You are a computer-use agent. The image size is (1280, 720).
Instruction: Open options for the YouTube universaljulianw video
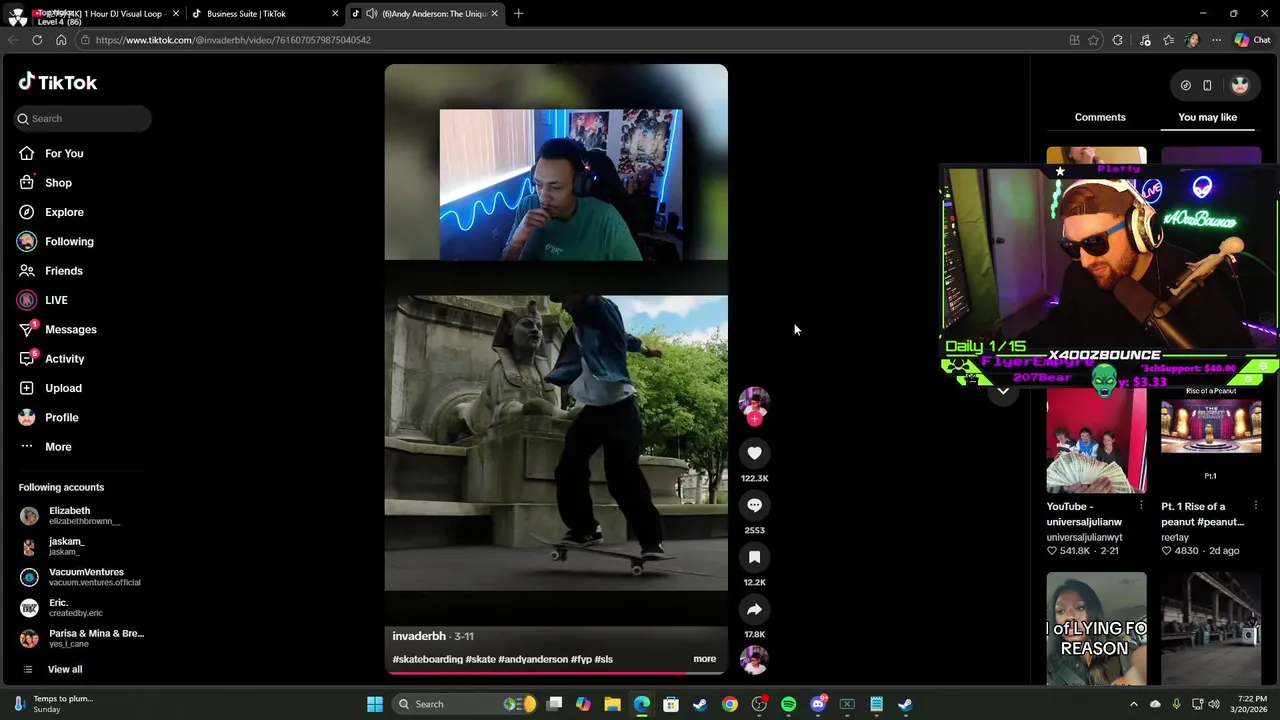pyautogui.click(x=1141, y=506)
